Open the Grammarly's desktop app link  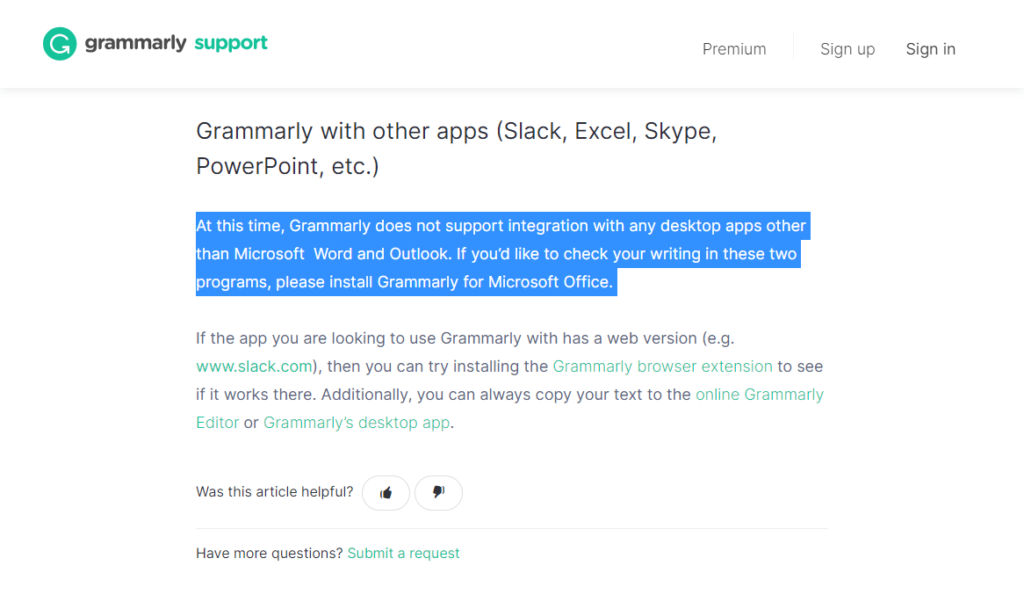coord(357,422)
